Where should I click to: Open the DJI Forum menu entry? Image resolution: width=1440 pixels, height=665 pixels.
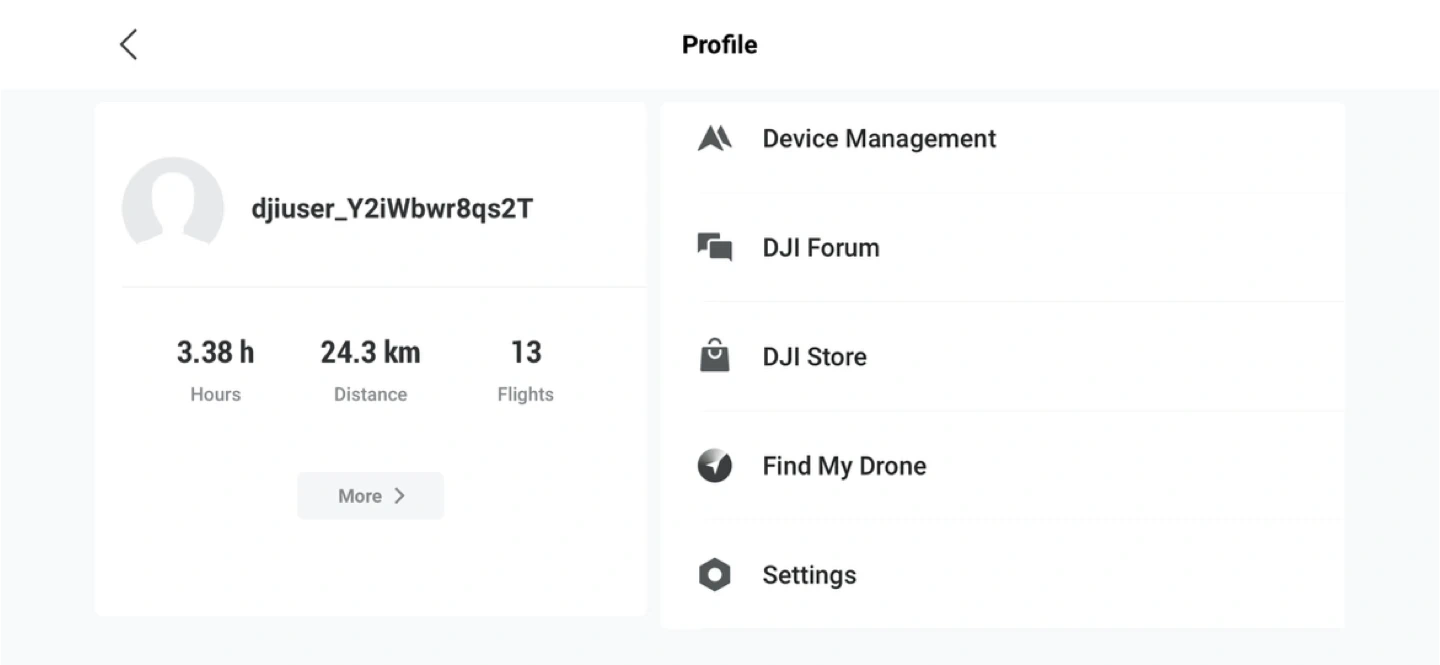tap(821, 247)
